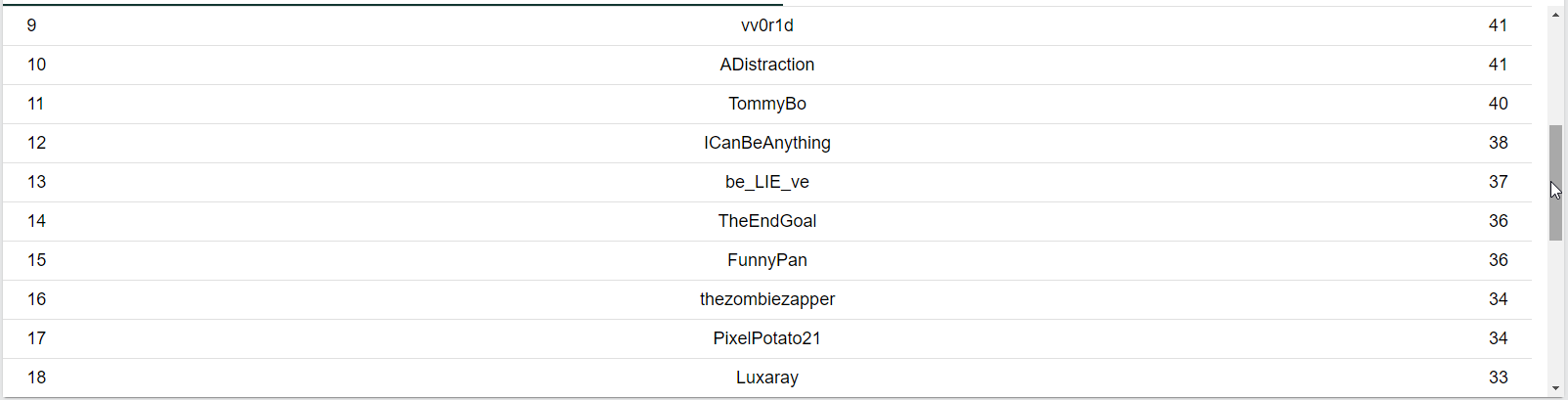Click scrollbar track below the thumb
Screen dimensions: 1568x400
1555,311
